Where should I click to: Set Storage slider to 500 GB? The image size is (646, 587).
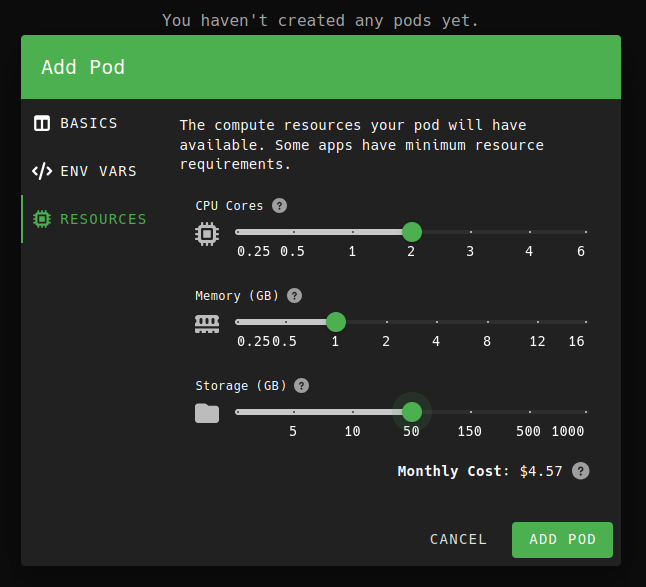(x=529, y=412)
